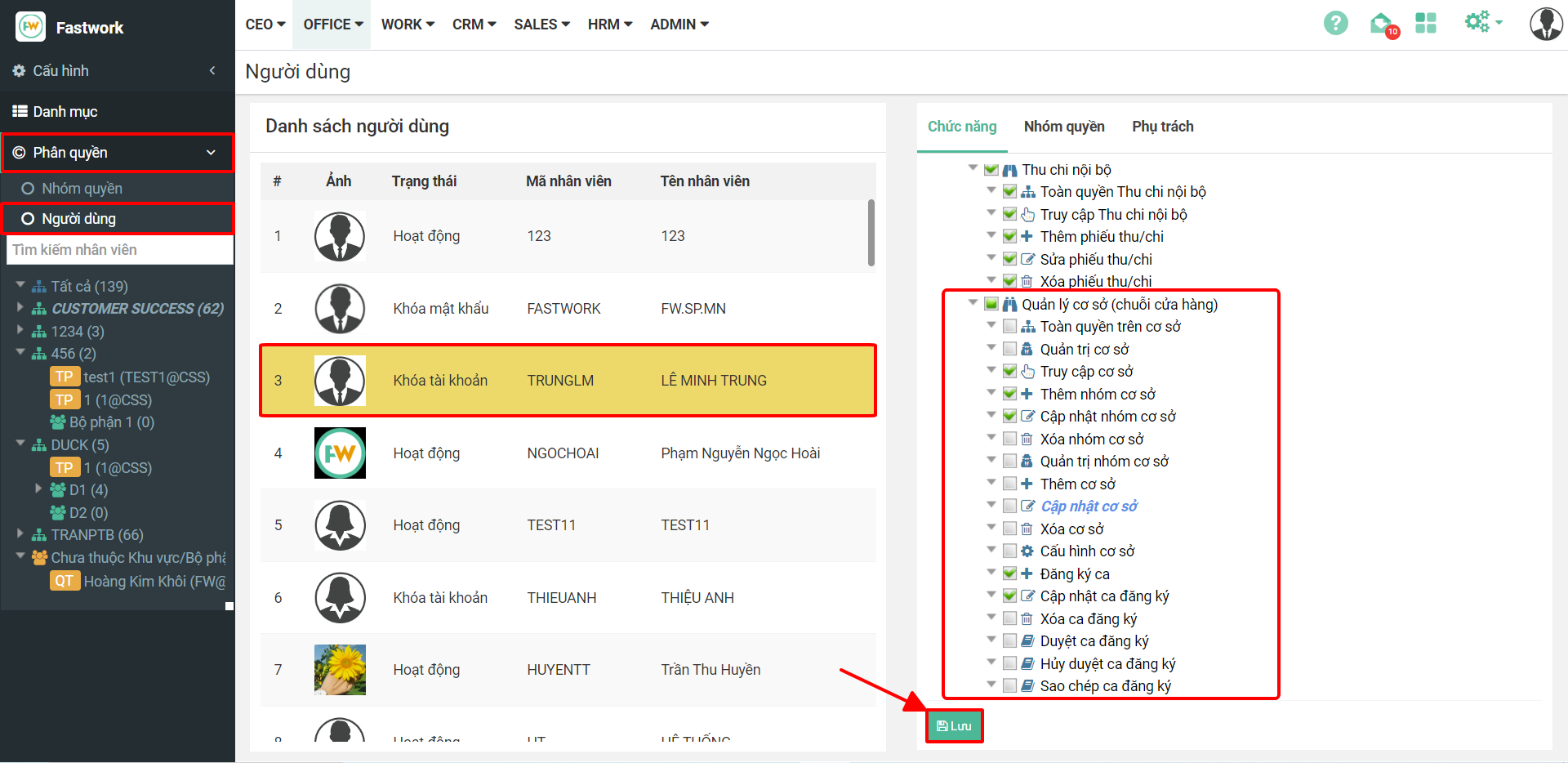Click the Lưu save button
This screenshot has height=763, width=1568.
[x=954, y=726]
